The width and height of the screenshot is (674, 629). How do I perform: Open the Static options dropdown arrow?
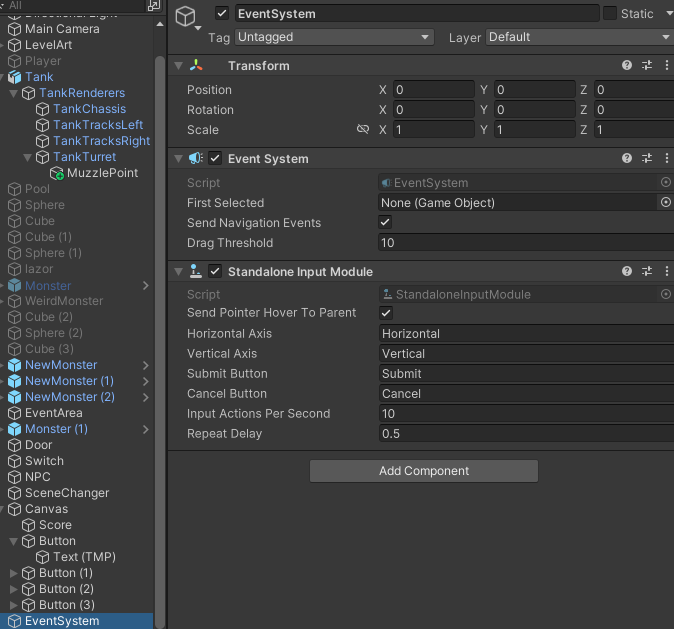tap(669, 13)
